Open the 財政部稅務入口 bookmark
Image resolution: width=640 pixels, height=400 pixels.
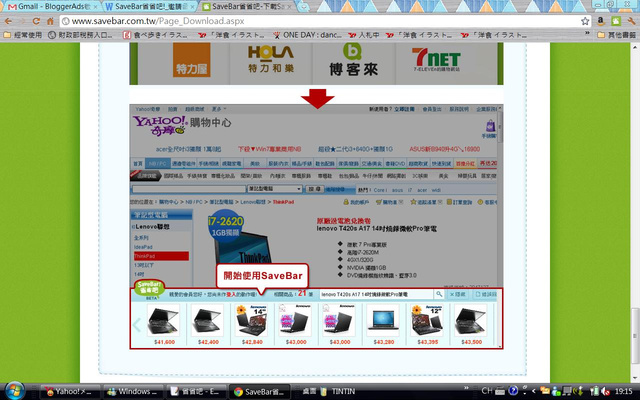80,35
